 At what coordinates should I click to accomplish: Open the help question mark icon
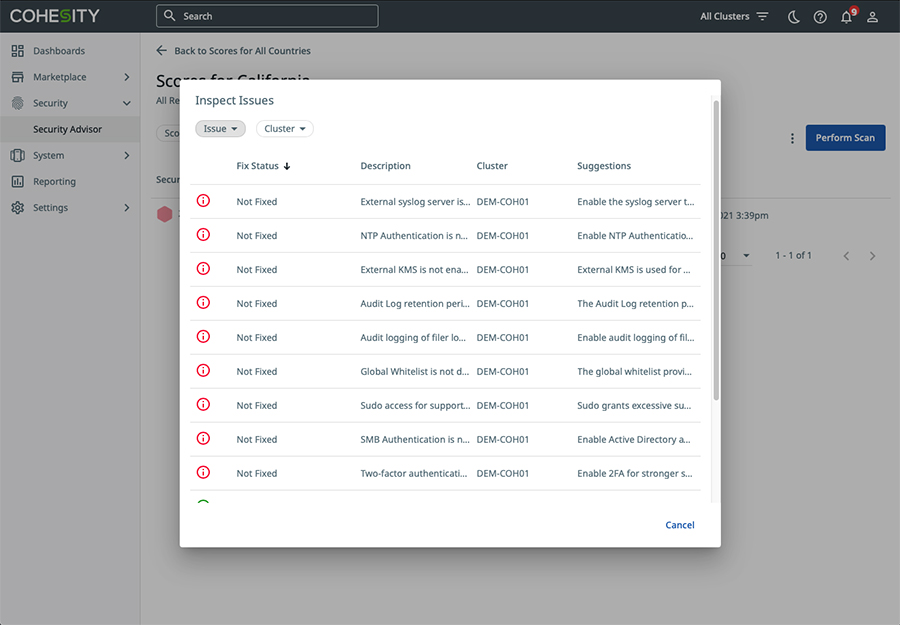click(820, 17)
